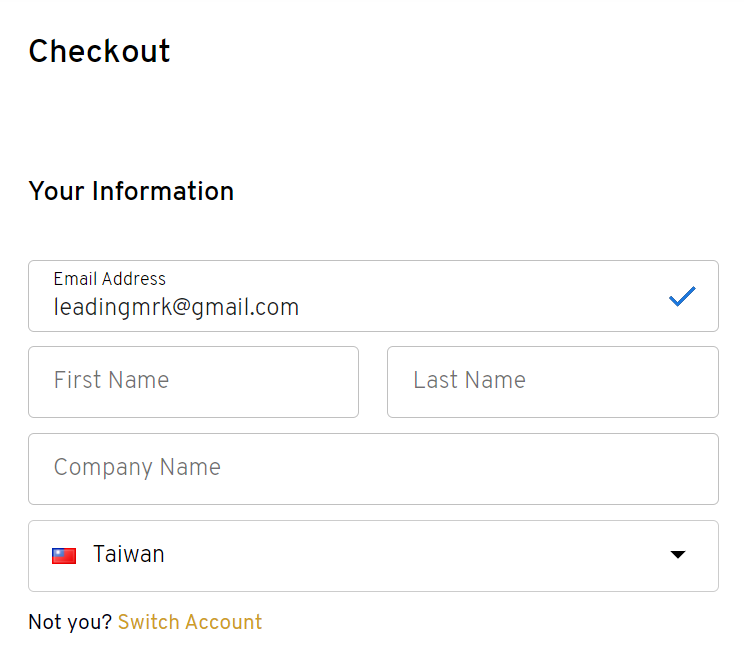Click the 'Your Information' section heading
This screenshot has width=744, height=656.
131,191
